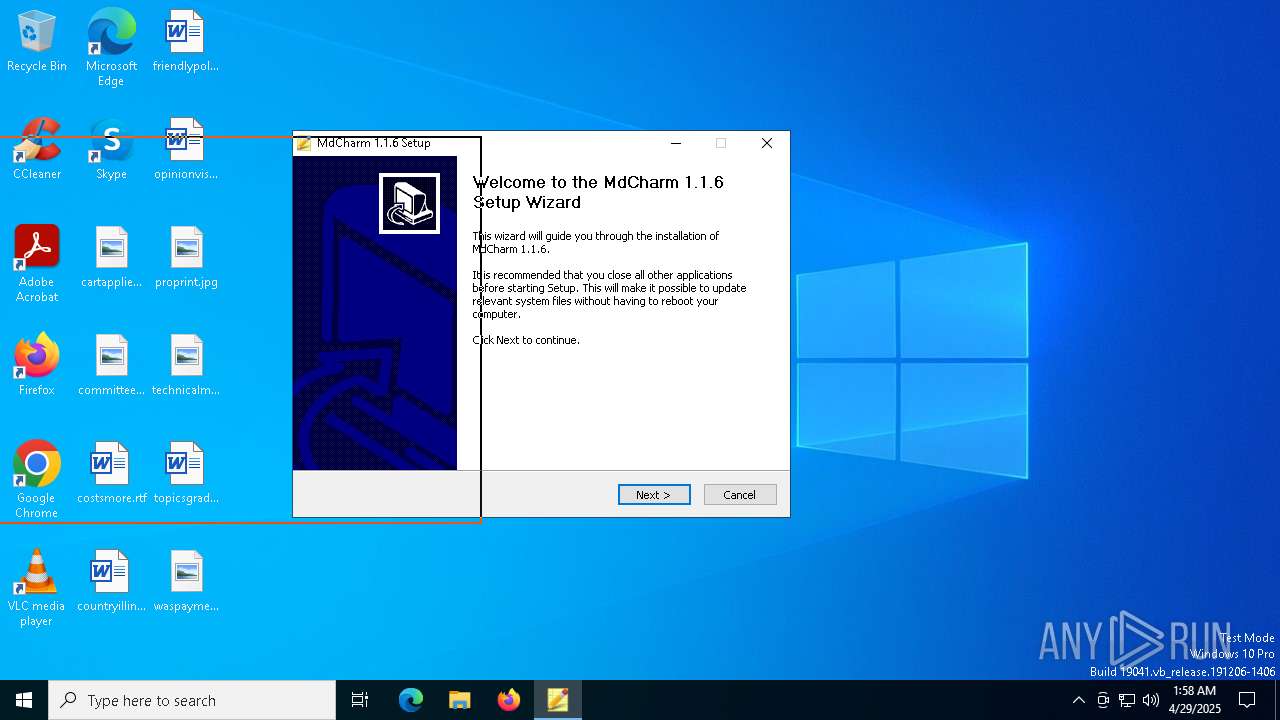The image size is (1280, 720).
Task: Open the clock showing 1:58 AM
Action: point(1194,700)
